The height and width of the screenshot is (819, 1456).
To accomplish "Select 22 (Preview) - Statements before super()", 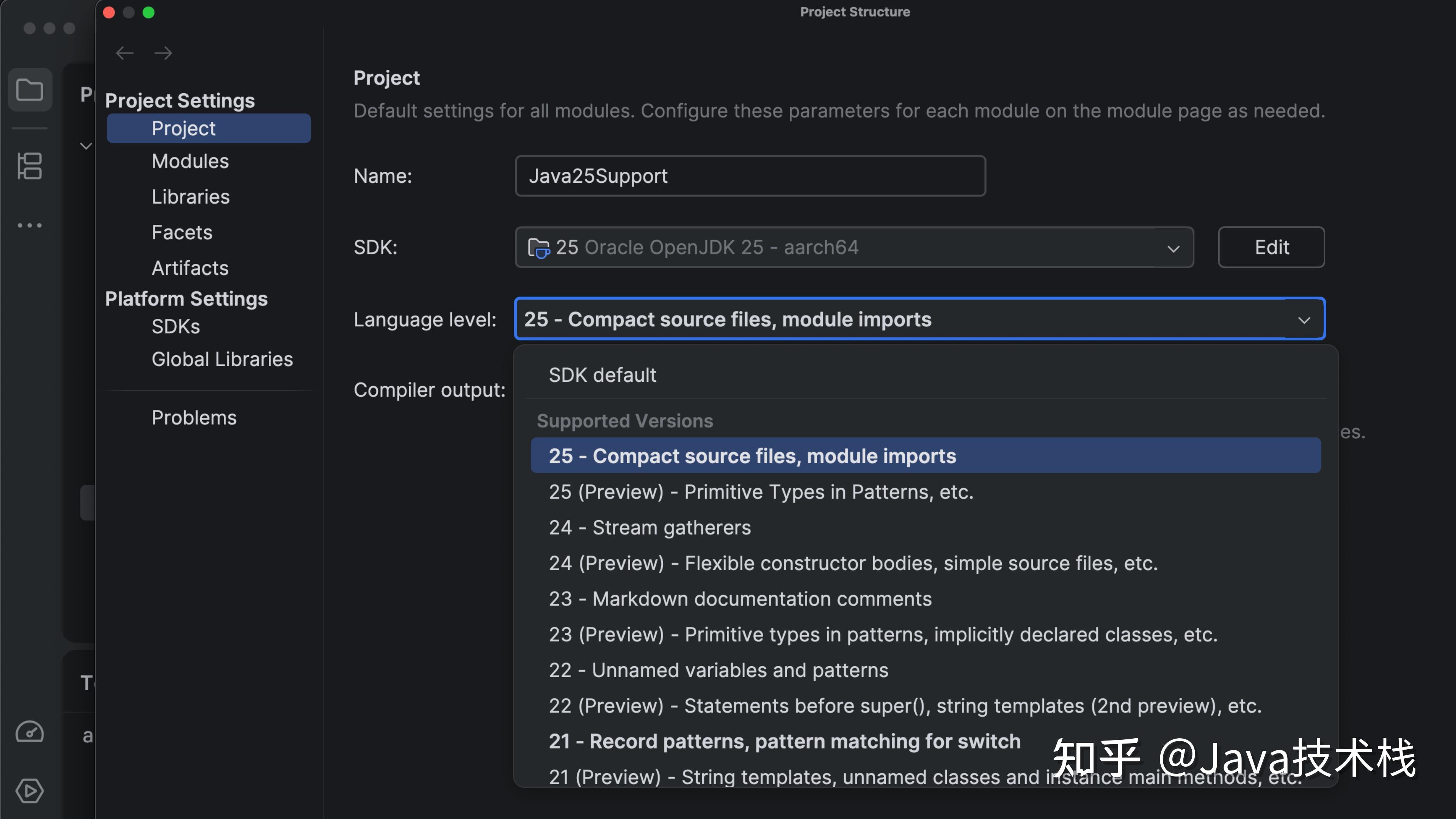I will pos(925,705).
